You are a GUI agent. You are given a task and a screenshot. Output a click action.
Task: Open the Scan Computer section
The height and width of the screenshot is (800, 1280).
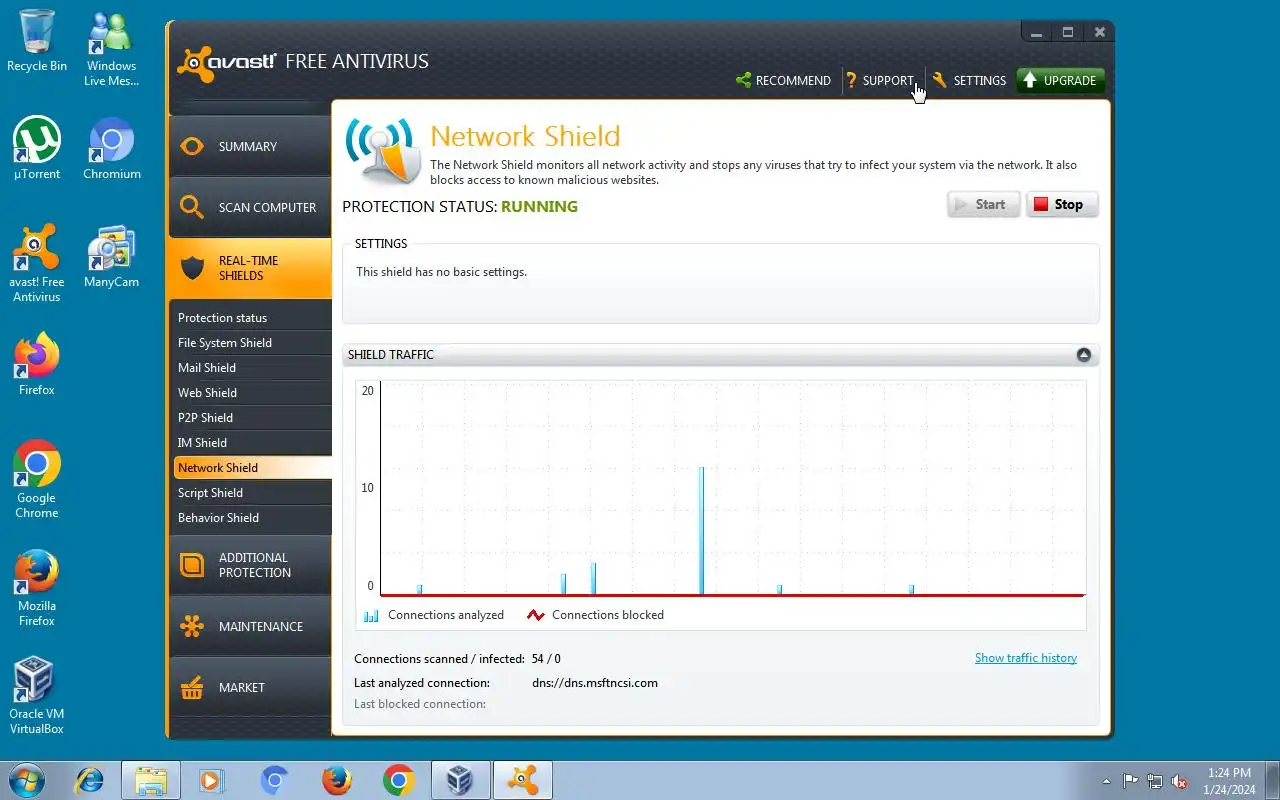click(250, 207)
